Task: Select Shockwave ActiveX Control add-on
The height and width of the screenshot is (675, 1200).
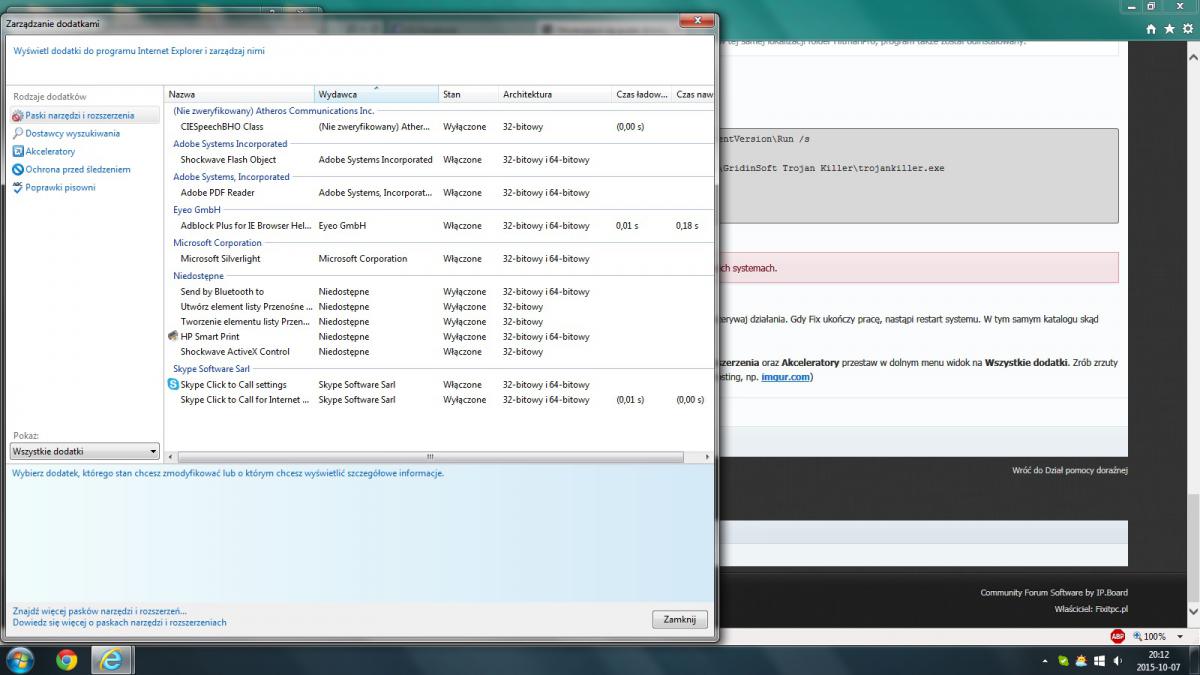Action: (x=439, y=352)
